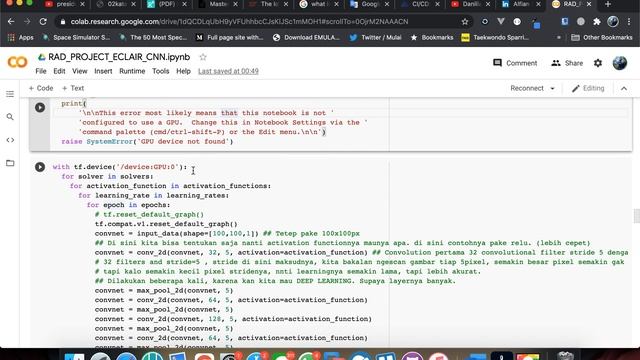Show more bookmarks via double chevron
The width and height of the screenshot is (640, 360).
coord(558,38)
